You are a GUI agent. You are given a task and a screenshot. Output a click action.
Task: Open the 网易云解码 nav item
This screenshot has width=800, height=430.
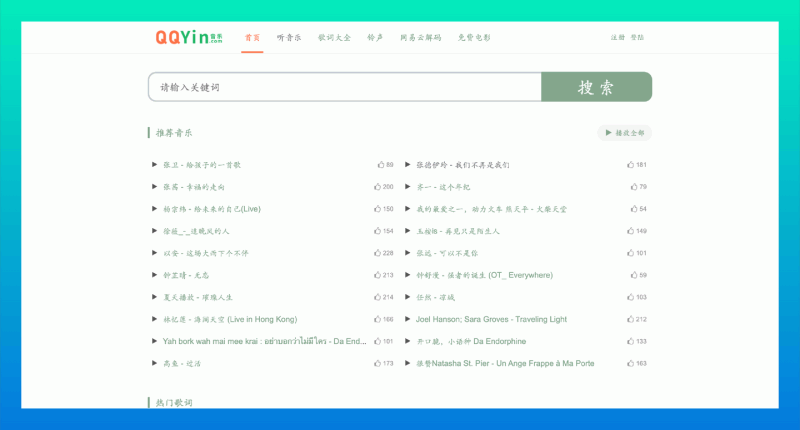coord(420,37)
